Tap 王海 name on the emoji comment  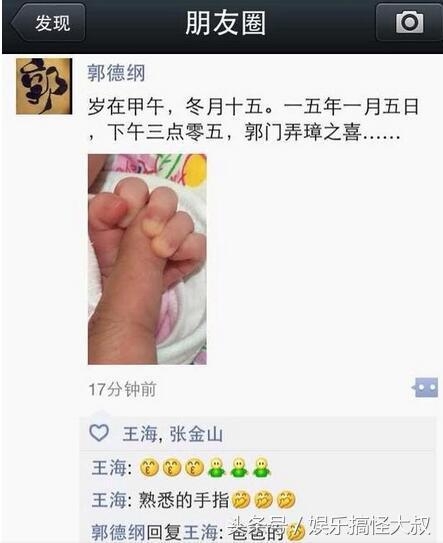(108, 468)
